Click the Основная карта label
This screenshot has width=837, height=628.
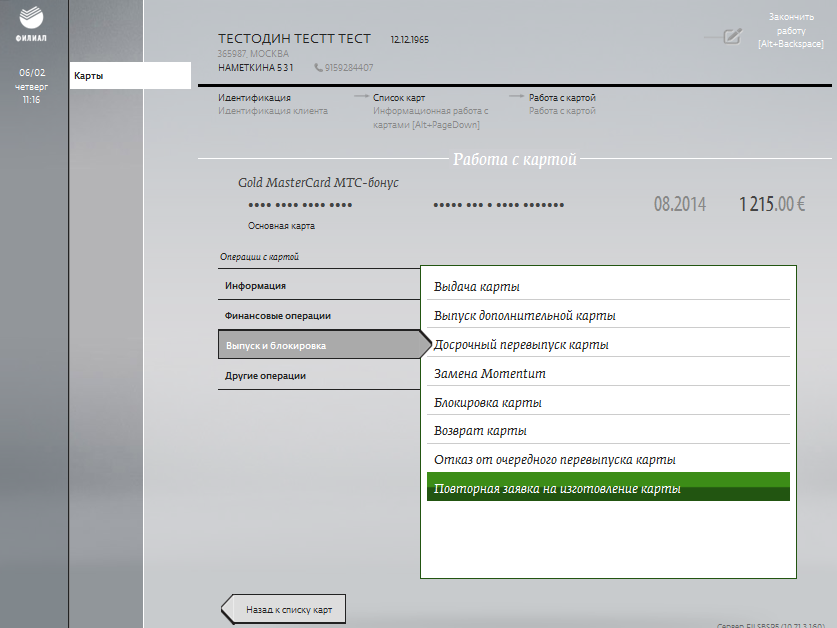point(281,226)
